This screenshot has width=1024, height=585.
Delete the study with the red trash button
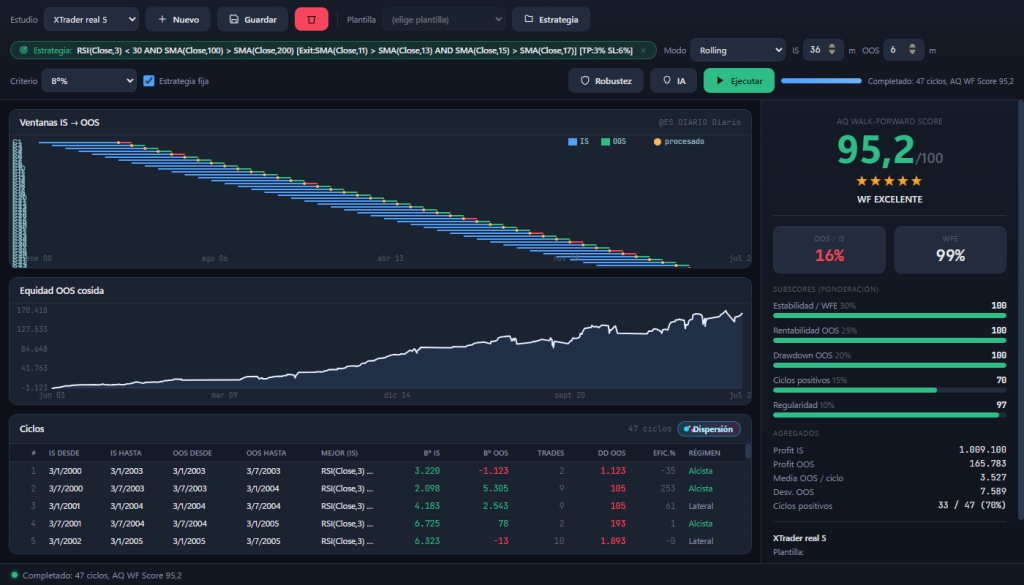click(311, 20)
